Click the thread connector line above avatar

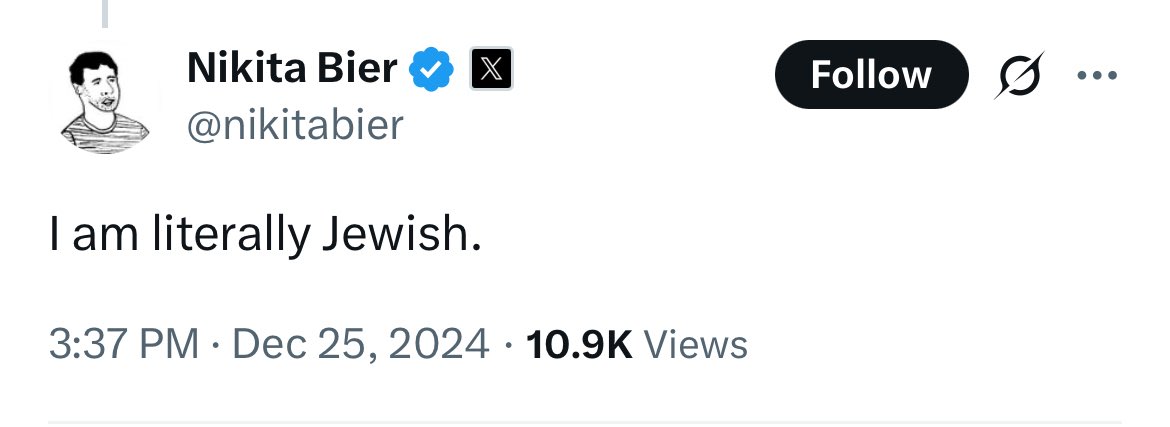click(x=105, y=12)
